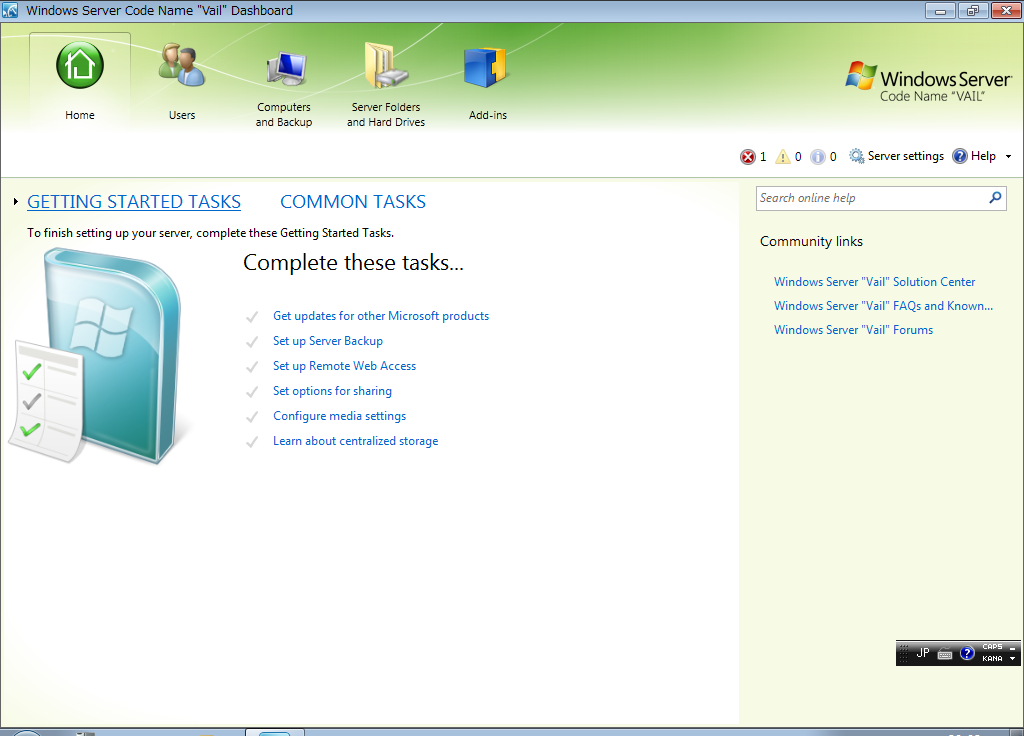The width and height of the screenshot is (1024, 736).
Task: Open Computers and Backup icon
Action: (x=285, y=69)
